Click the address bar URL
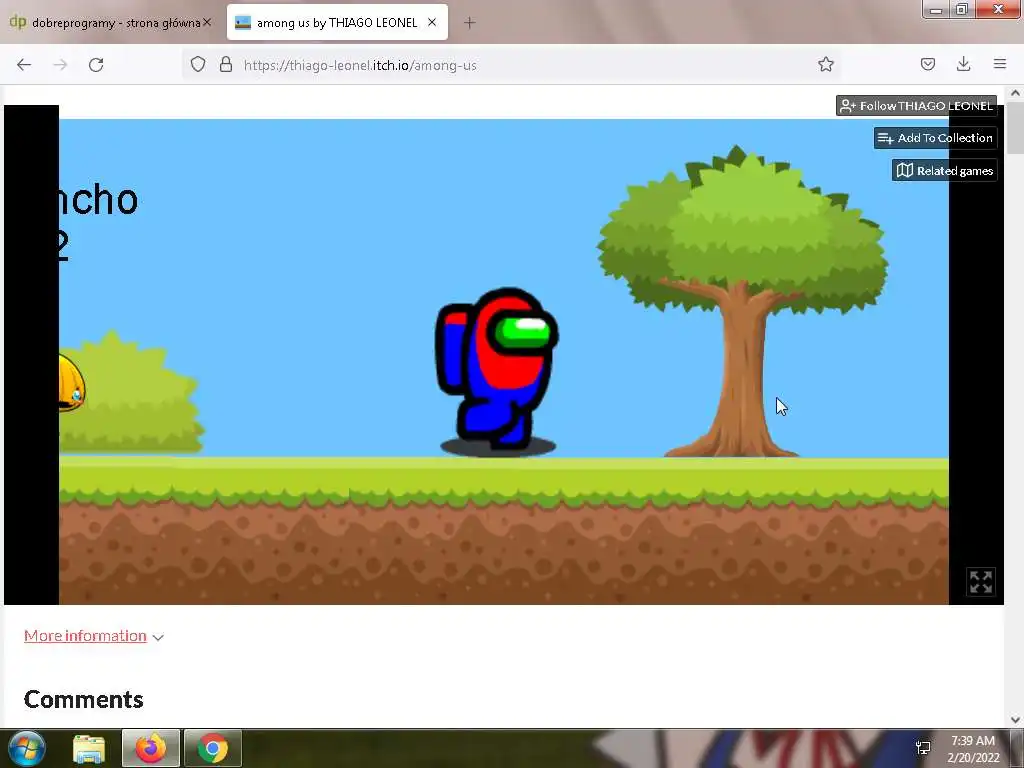Image resolution: width=1024 pixels, height=768 pixels. click(x=360, y=65)
